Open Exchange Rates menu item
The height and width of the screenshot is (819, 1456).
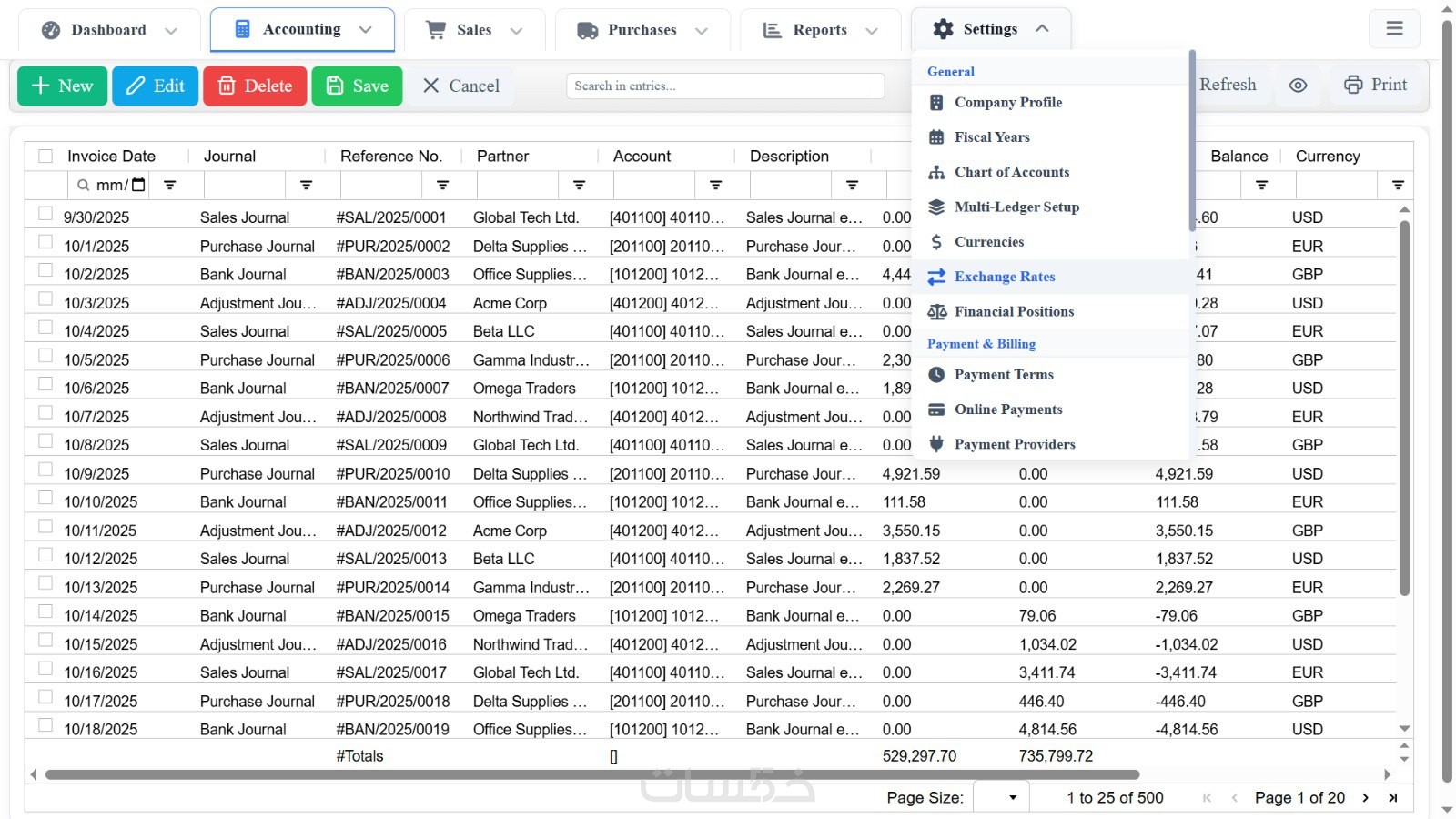pyautogui.click(x=1051, y=277)
